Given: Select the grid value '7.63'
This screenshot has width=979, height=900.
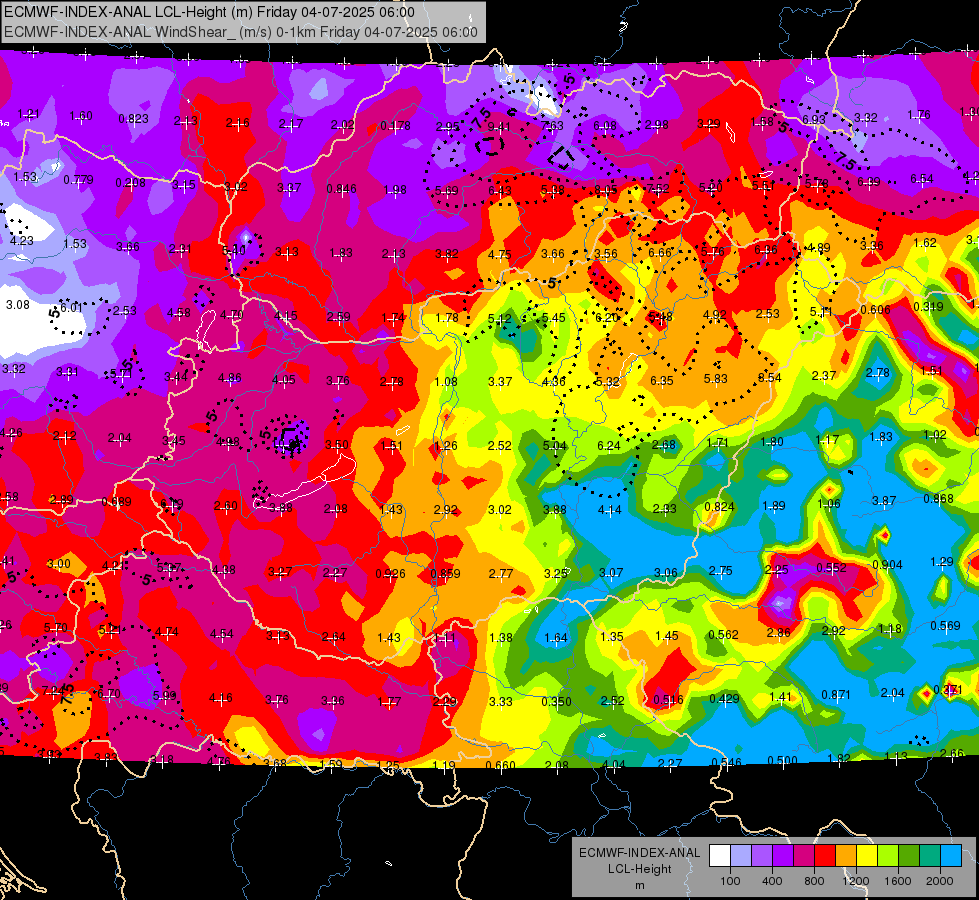Looking at the screenshot, I should (552, 126).
